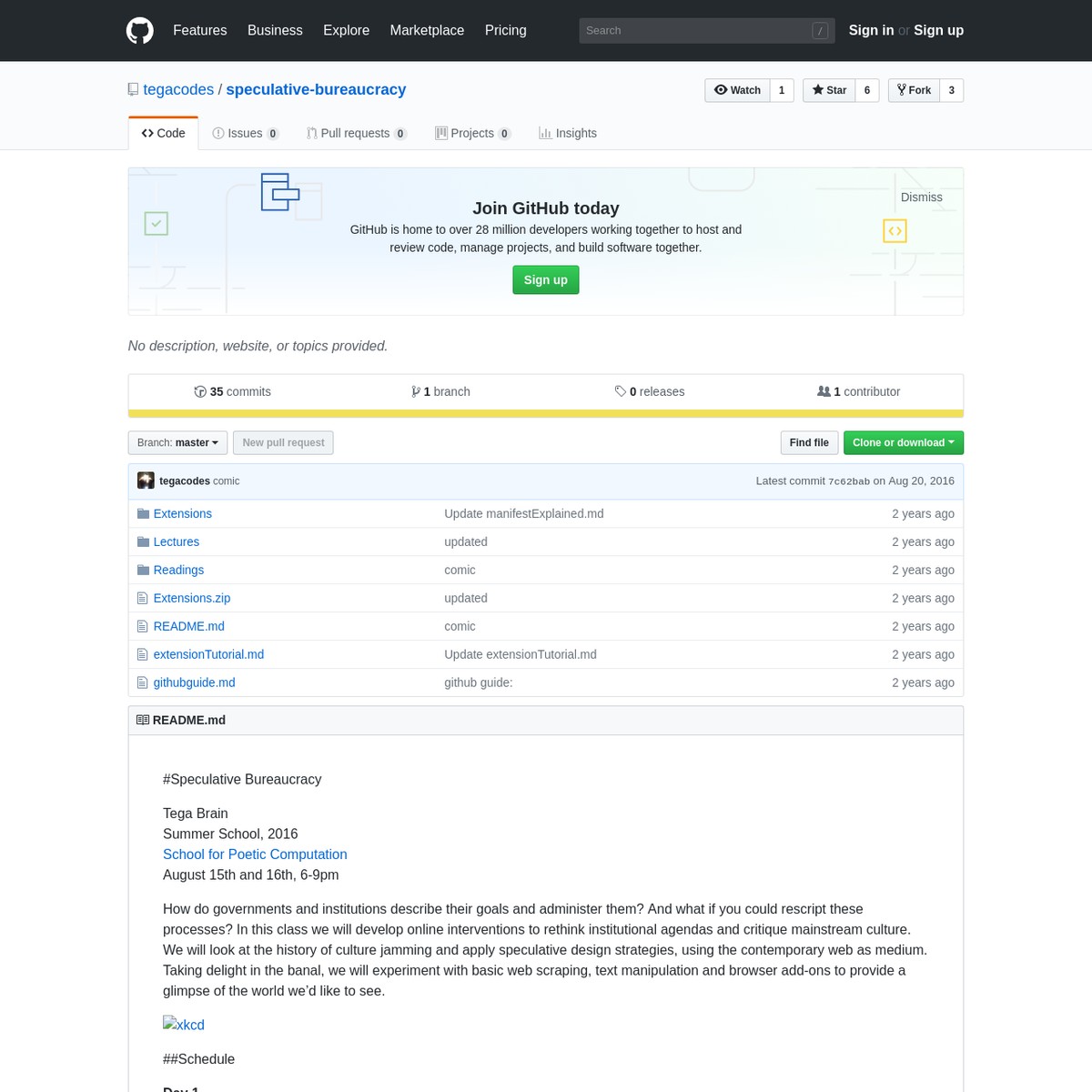Click the green Sign up button
The image size is (1092, 1092).
(x=546, y=279)
